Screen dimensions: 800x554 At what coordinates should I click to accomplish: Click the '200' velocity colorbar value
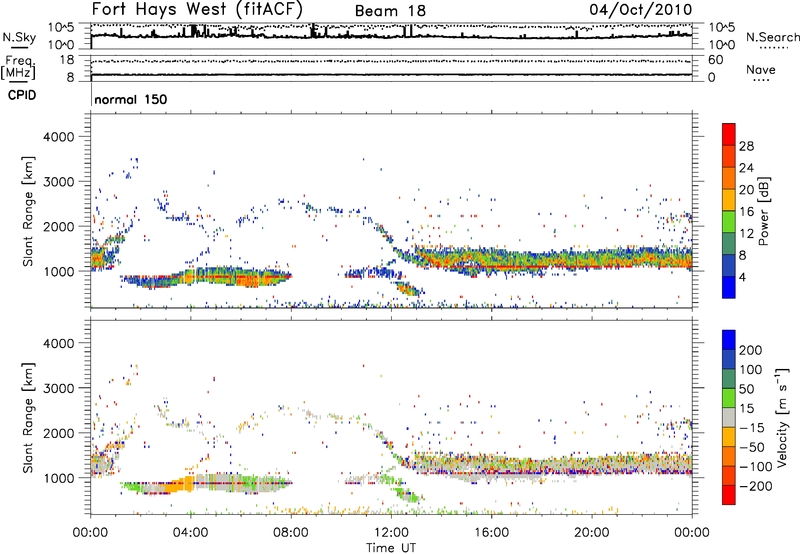point(751,350)
